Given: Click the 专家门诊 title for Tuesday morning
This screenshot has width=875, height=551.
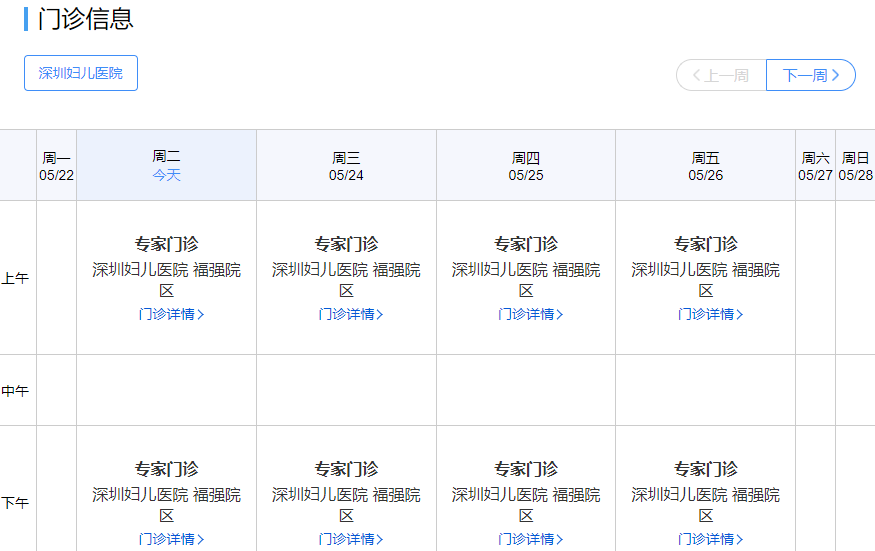Looking at the screenshot, I should 167,244.
